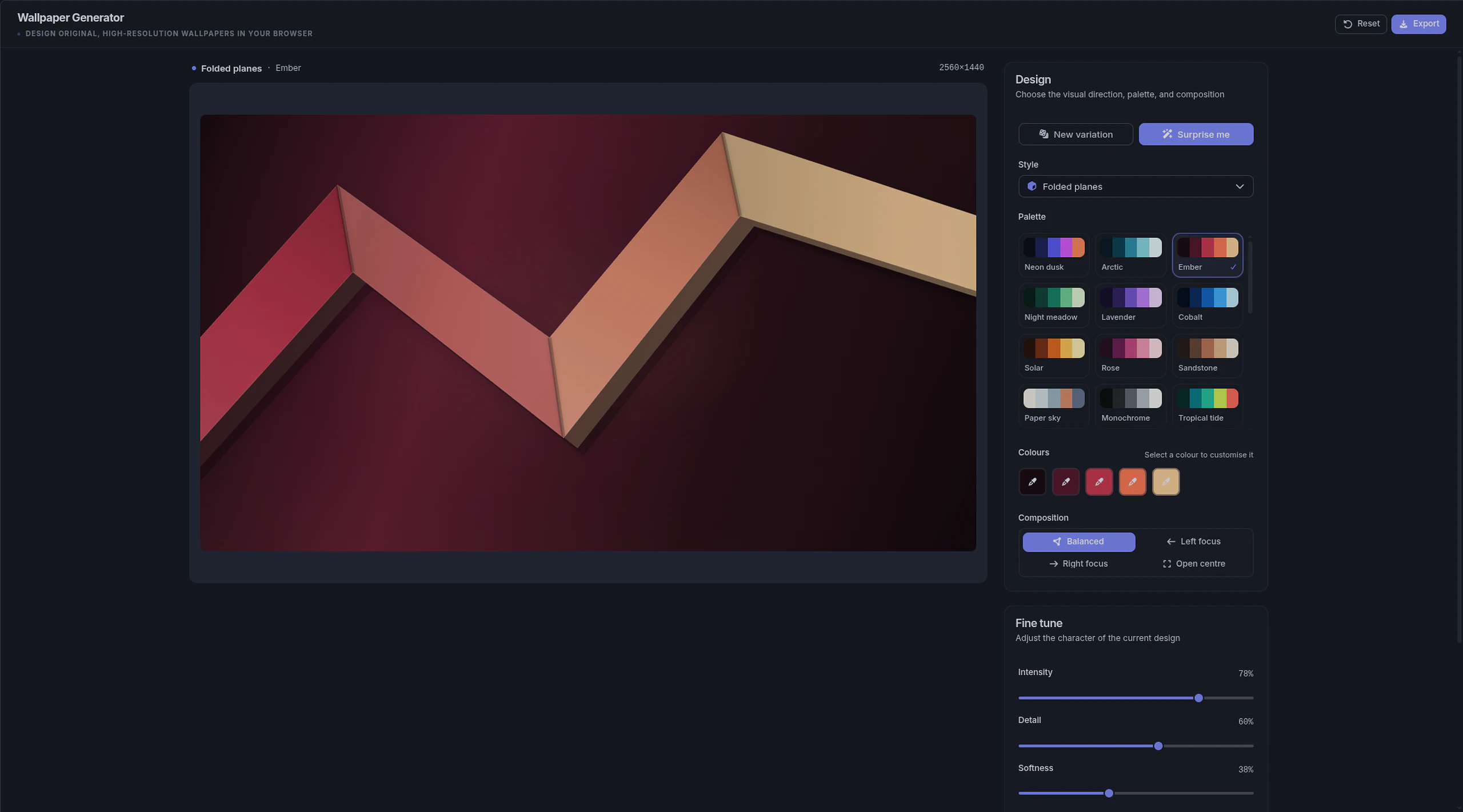The height and width of the screenshot is (812, 1463).
Task: Edit the darkest black colour swatch
Action: click(1032, 482)
